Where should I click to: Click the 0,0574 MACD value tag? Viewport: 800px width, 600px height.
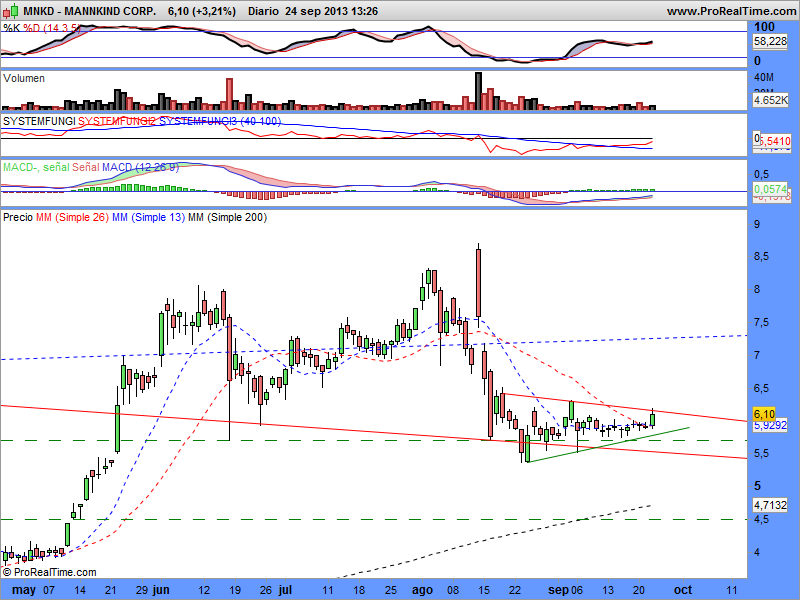click(771, 189)
